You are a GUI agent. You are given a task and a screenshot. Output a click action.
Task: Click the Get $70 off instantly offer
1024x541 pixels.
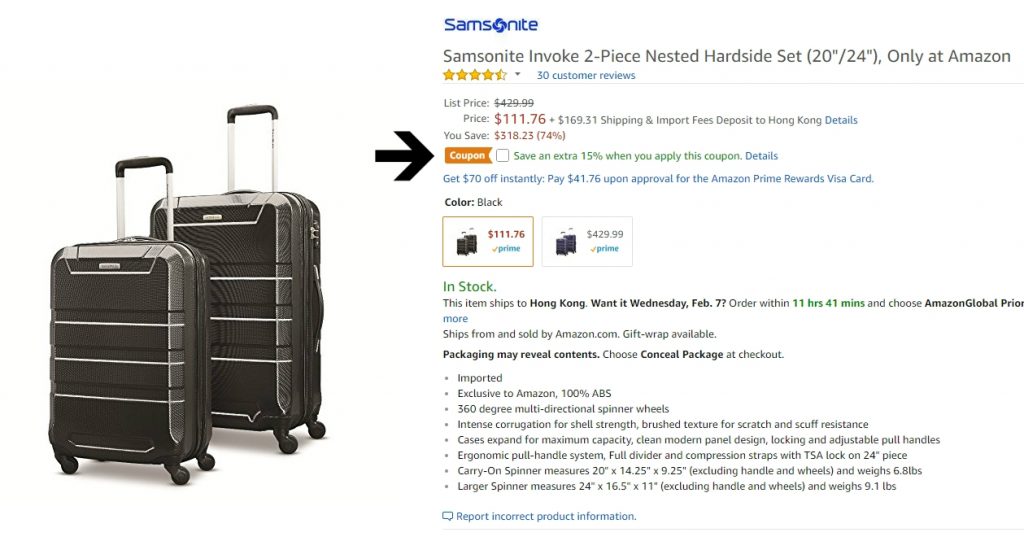coord(658,179)
